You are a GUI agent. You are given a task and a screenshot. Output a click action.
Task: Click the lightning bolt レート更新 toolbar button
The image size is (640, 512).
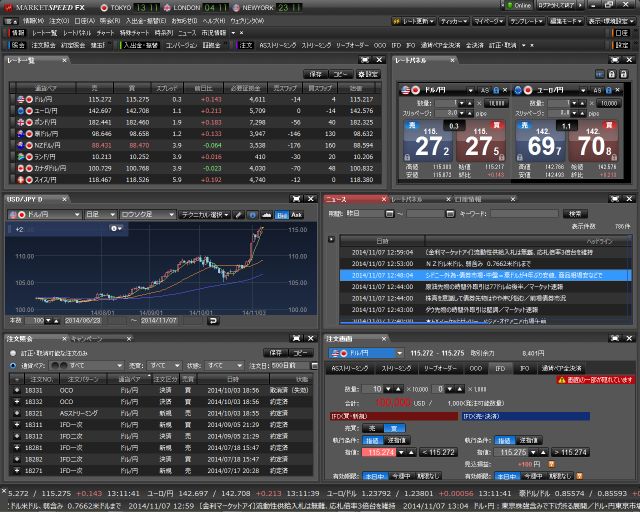pyautogui.click(x=414, y=21)
